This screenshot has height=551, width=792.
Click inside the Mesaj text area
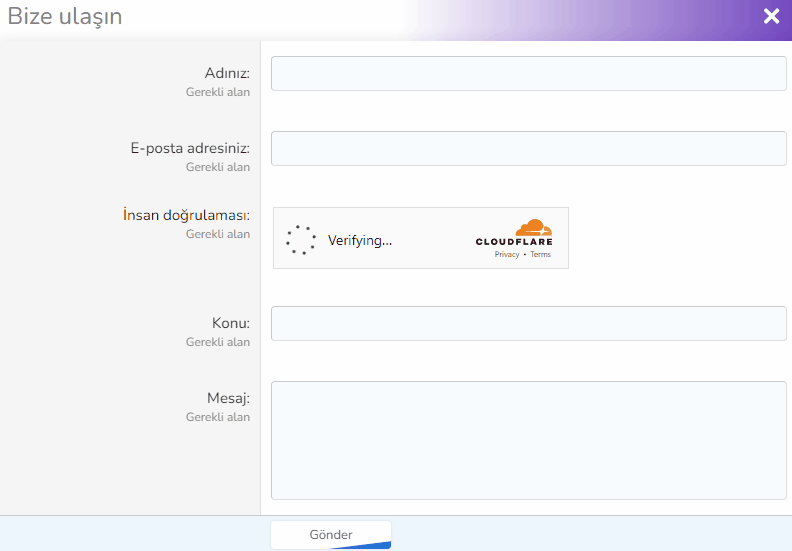pos(528,439)
